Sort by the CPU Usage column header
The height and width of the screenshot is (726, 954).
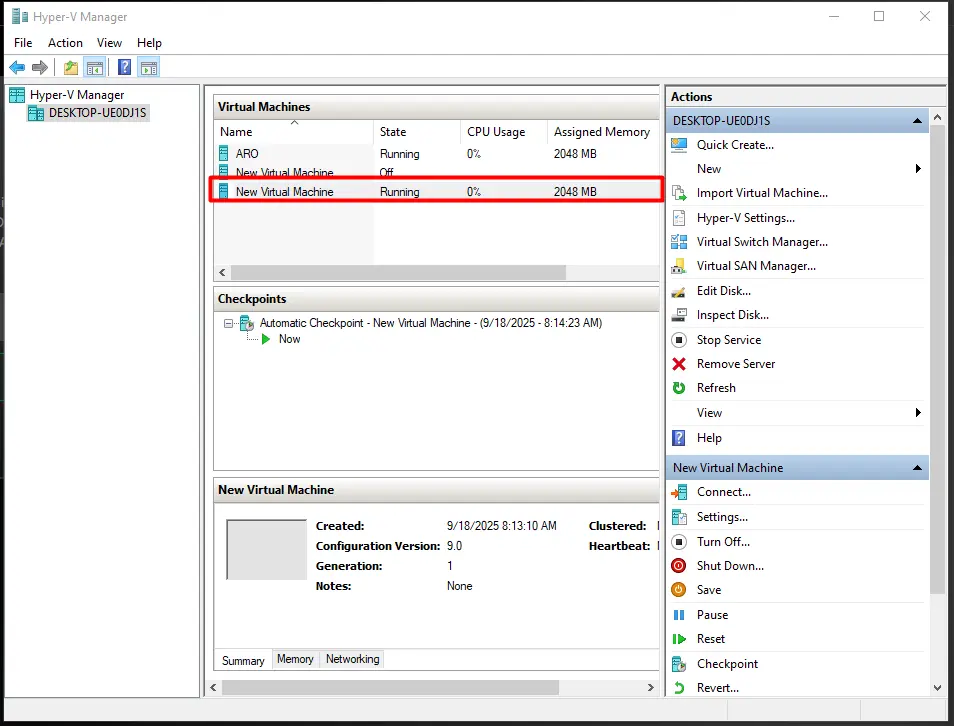tap(504, 131)
